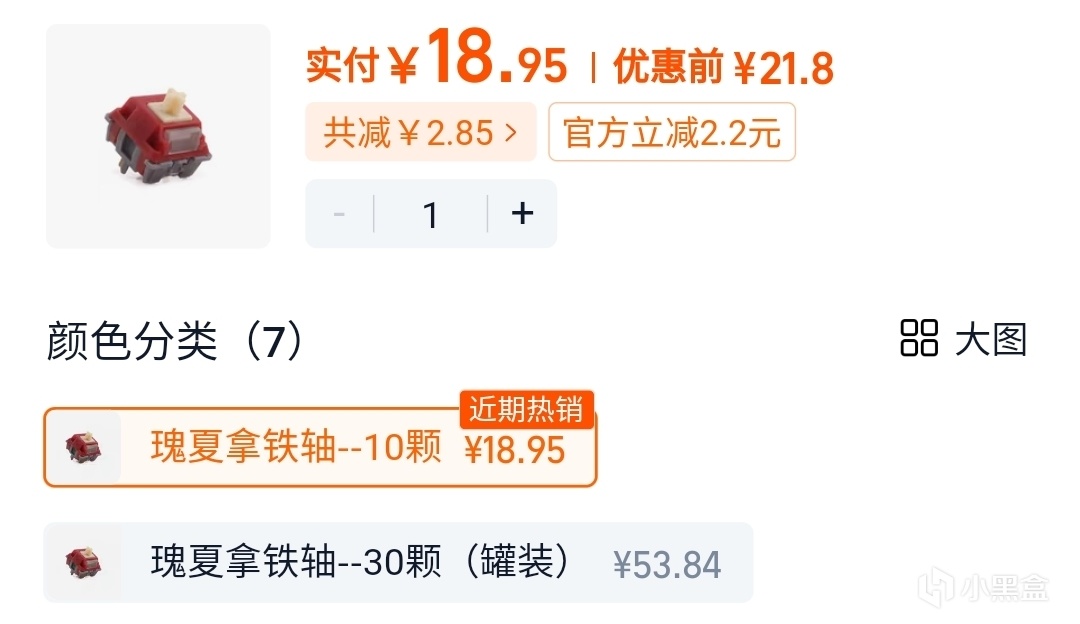Open the main product switch image
Screen dimensions: 1080x624
click(158, 136)
